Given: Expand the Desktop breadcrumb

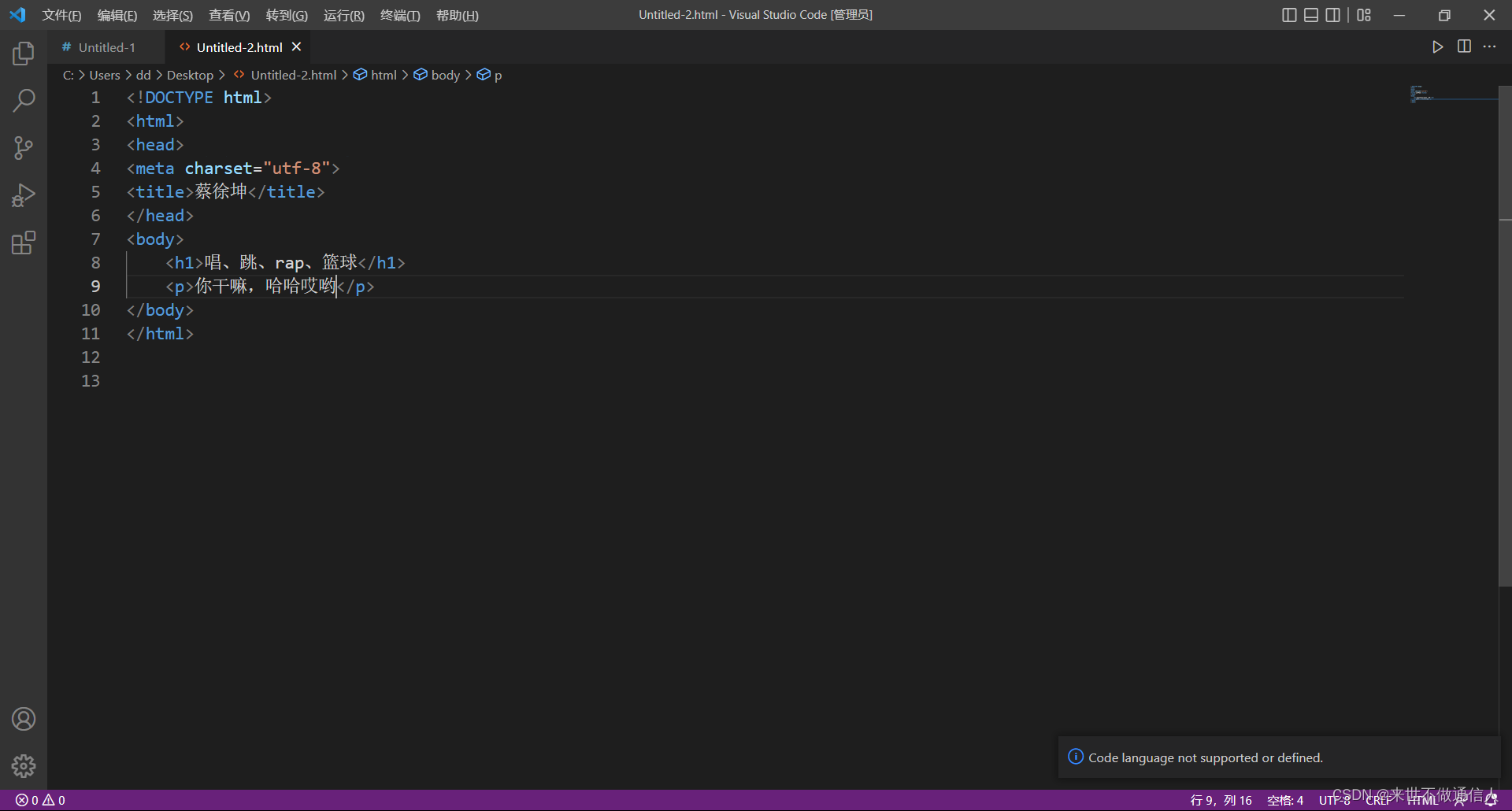Looking at the screenshot, I should click(x=190, y=75).
